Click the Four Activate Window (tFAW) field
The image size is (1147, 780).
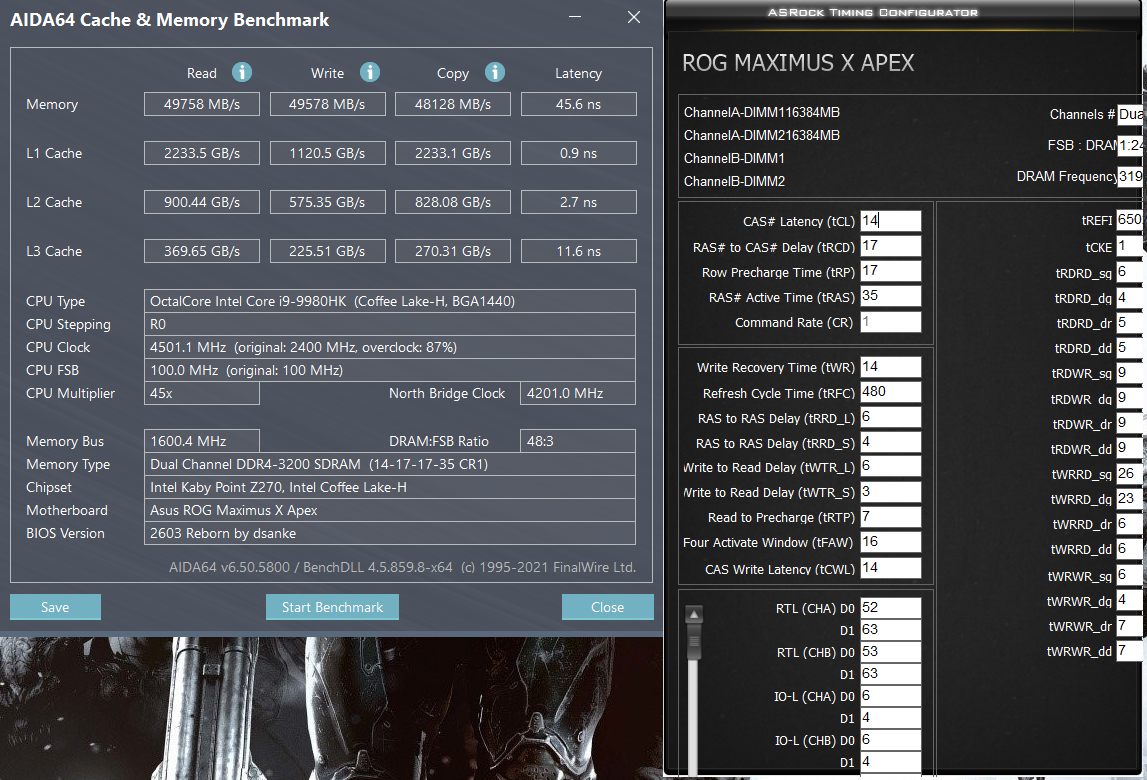point(890,542)
